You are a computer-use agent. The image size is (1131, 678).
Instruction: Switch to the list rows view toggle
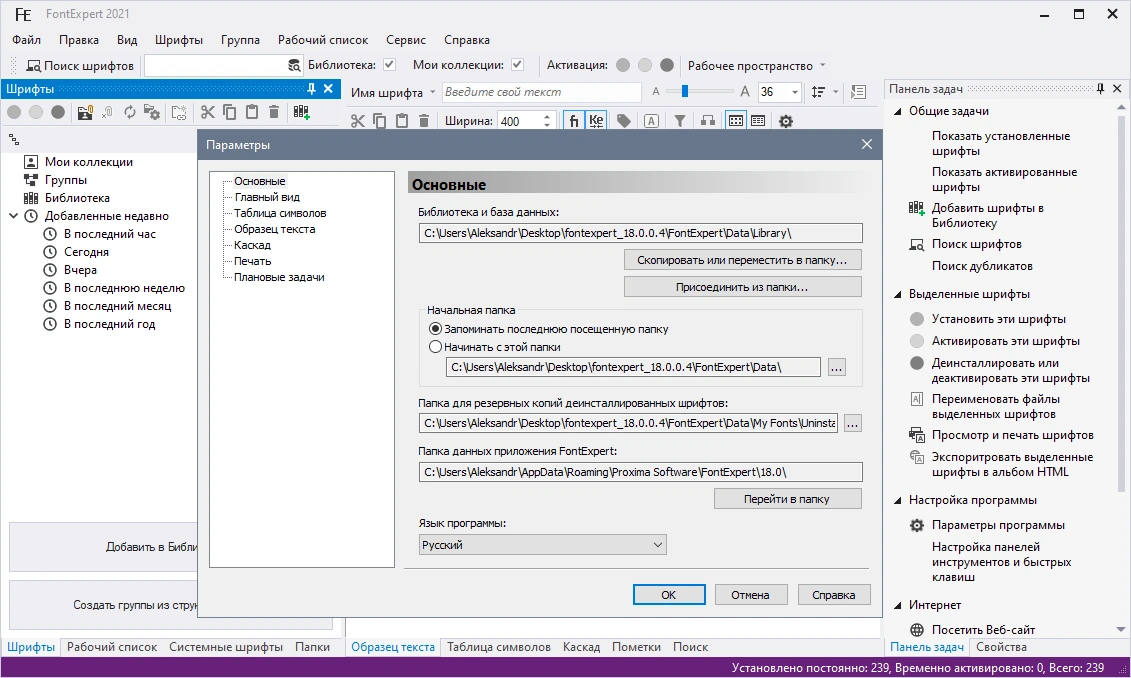[758, 120]
